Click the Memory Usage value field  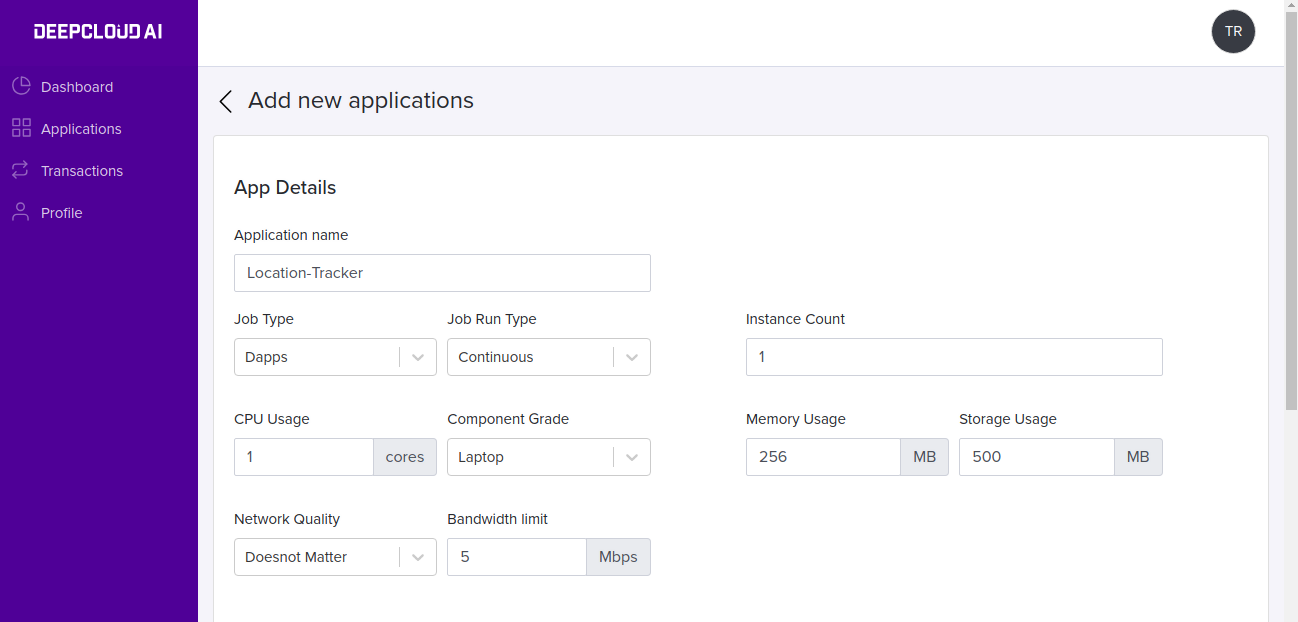click(823, 457)
